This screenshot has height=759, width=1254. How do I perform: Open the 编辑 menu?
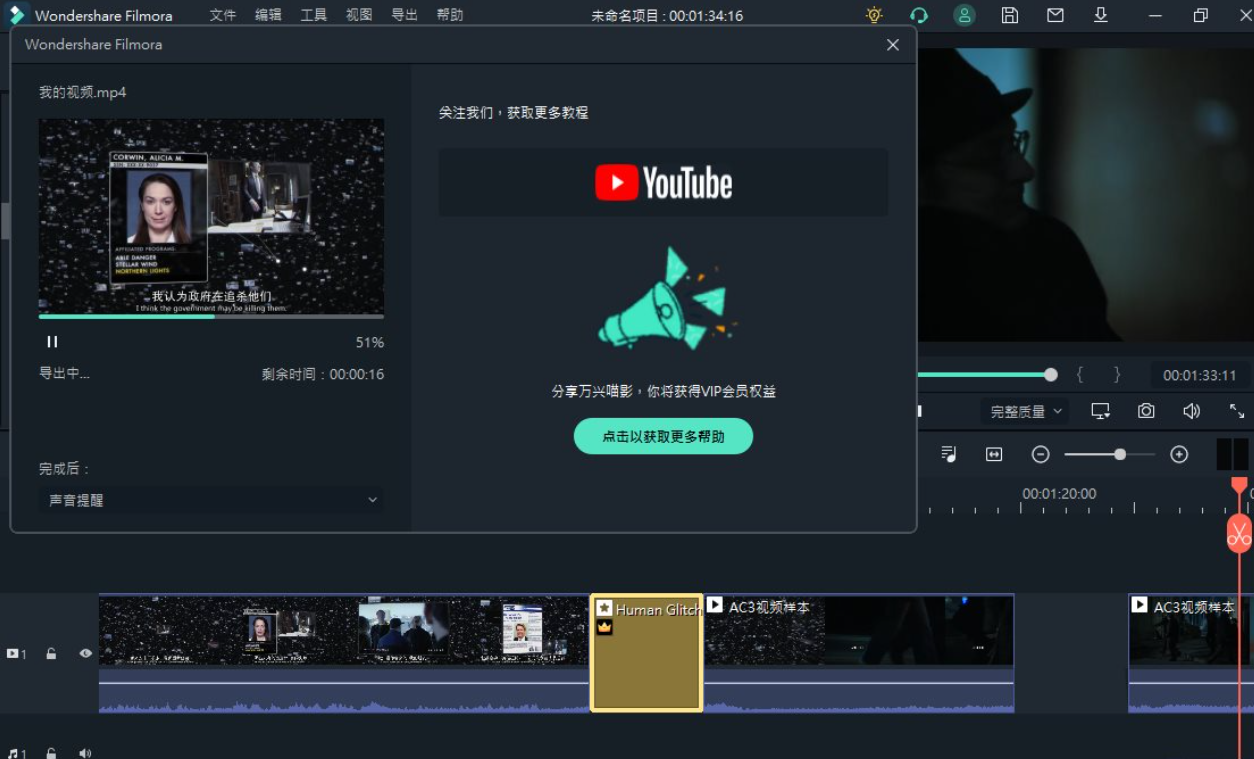tap(268, 15)
